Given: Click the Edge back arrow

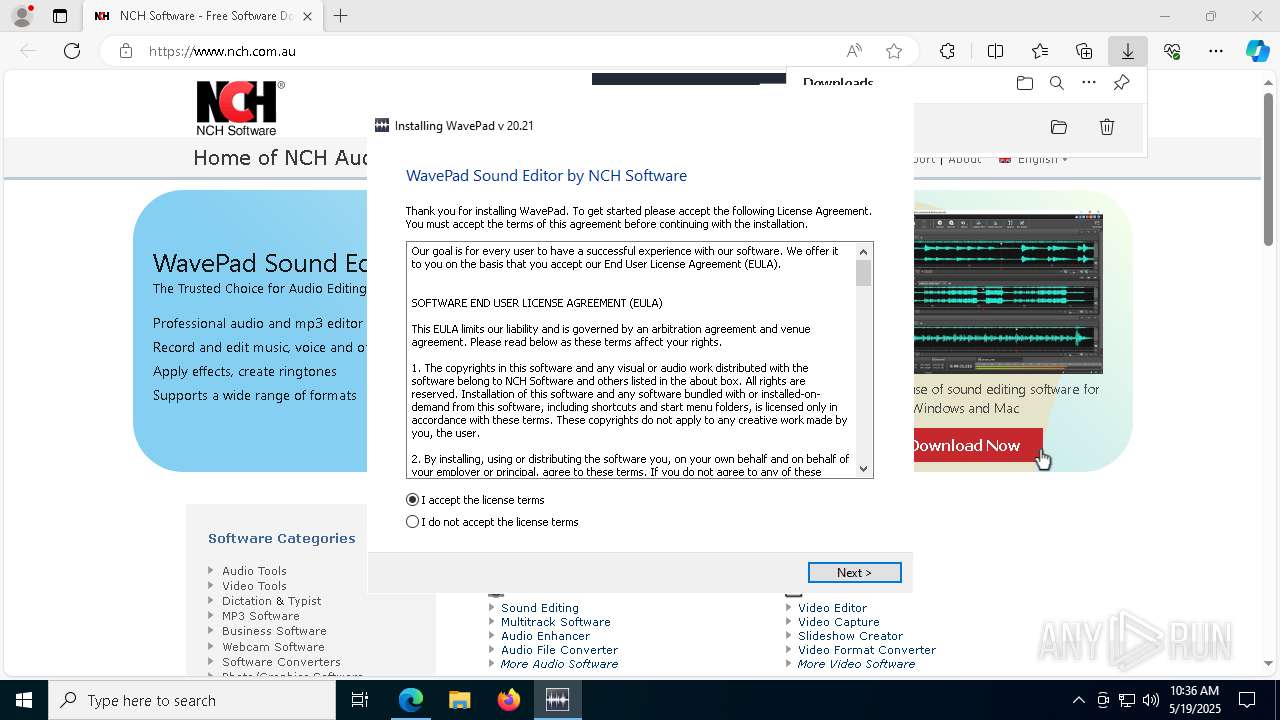Looking at the screenshot, I should coord(28,51).
